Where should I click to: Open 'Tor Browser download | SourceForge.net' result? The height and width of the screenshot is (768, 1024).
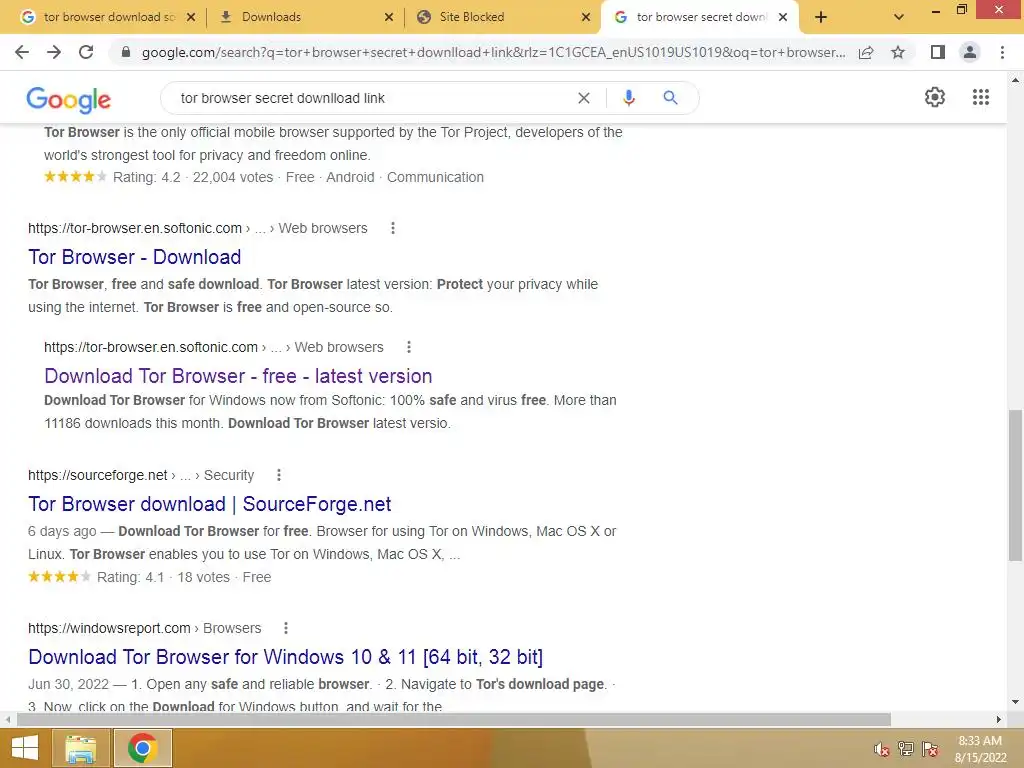(x=210, y=504)
